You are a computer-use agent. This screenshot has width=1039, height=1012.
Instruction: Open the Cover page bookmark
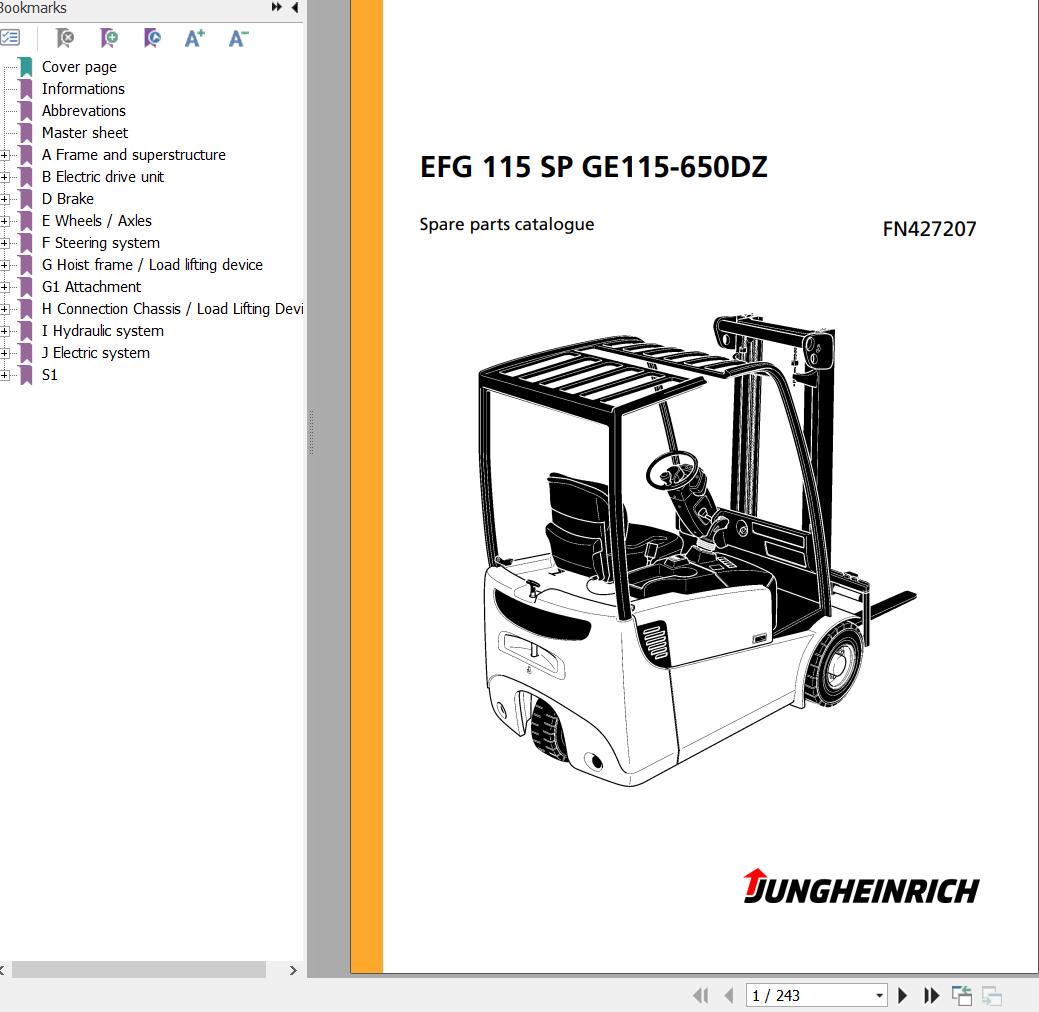(79, 67)
